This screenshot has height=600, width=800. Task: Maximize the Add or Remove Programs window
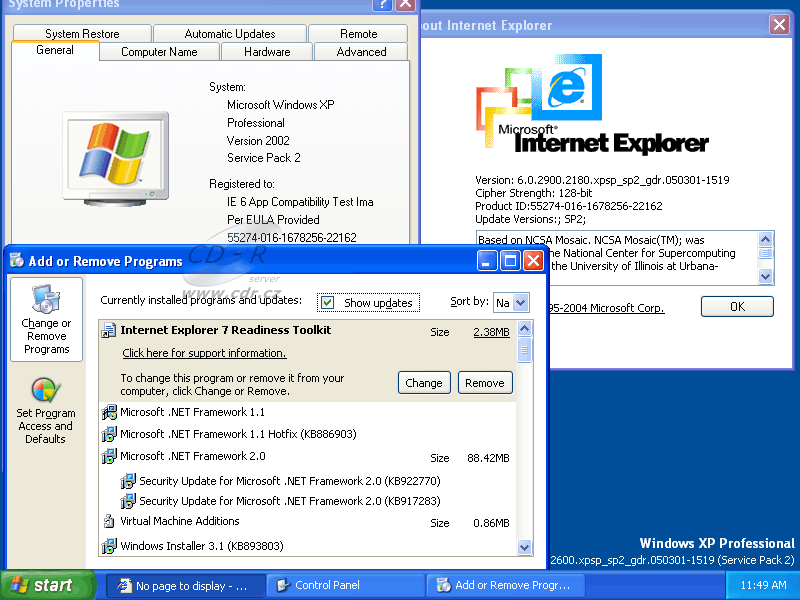coord(510,261)
